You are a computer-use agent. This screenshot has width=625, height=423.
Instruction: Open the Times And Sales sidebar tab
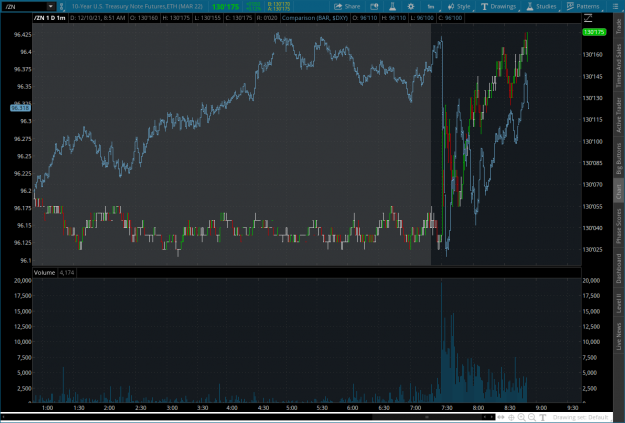point(619,65)
